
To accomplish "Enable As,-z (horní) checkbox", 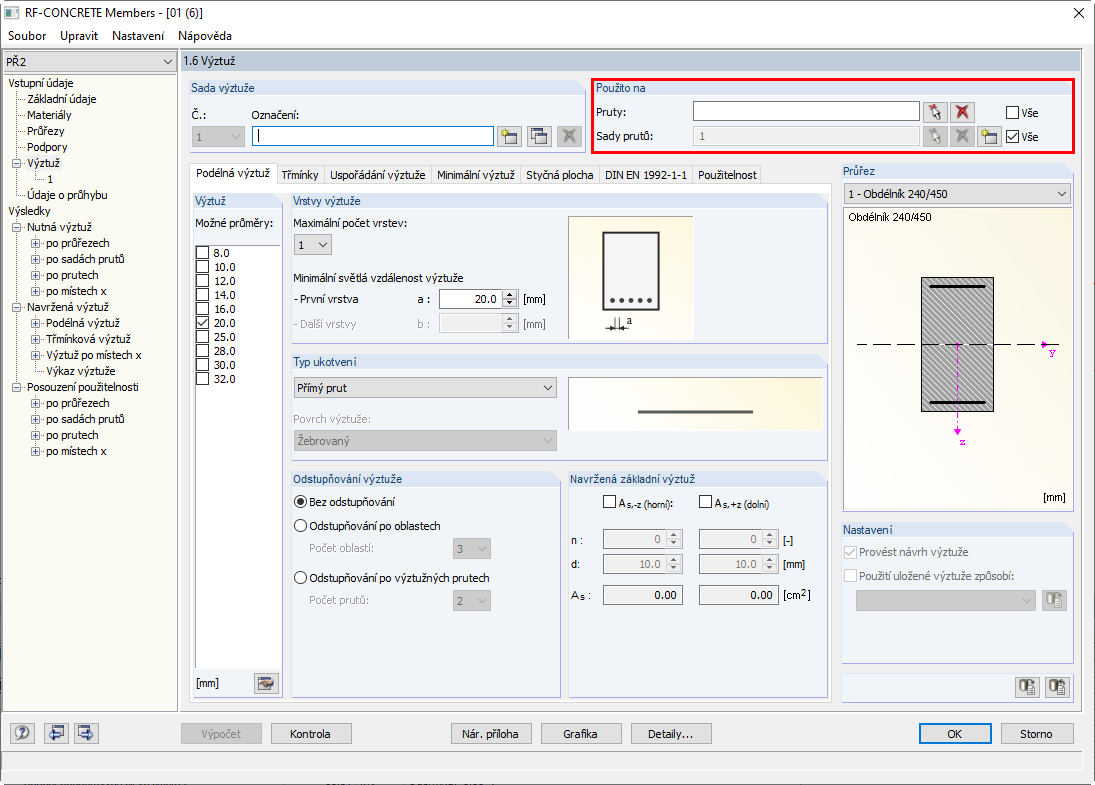I will click(x=609, y=502).
